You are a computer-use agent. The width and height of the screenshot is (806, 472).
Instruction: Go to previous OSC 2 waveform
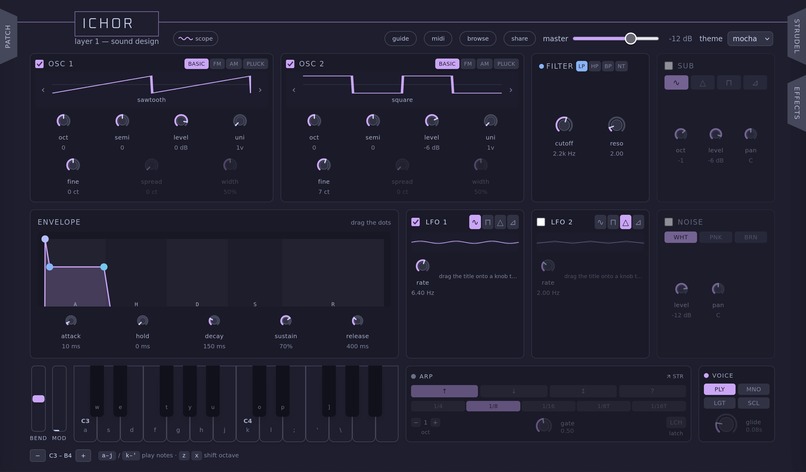pyautogui.click(x=294, y=90)
